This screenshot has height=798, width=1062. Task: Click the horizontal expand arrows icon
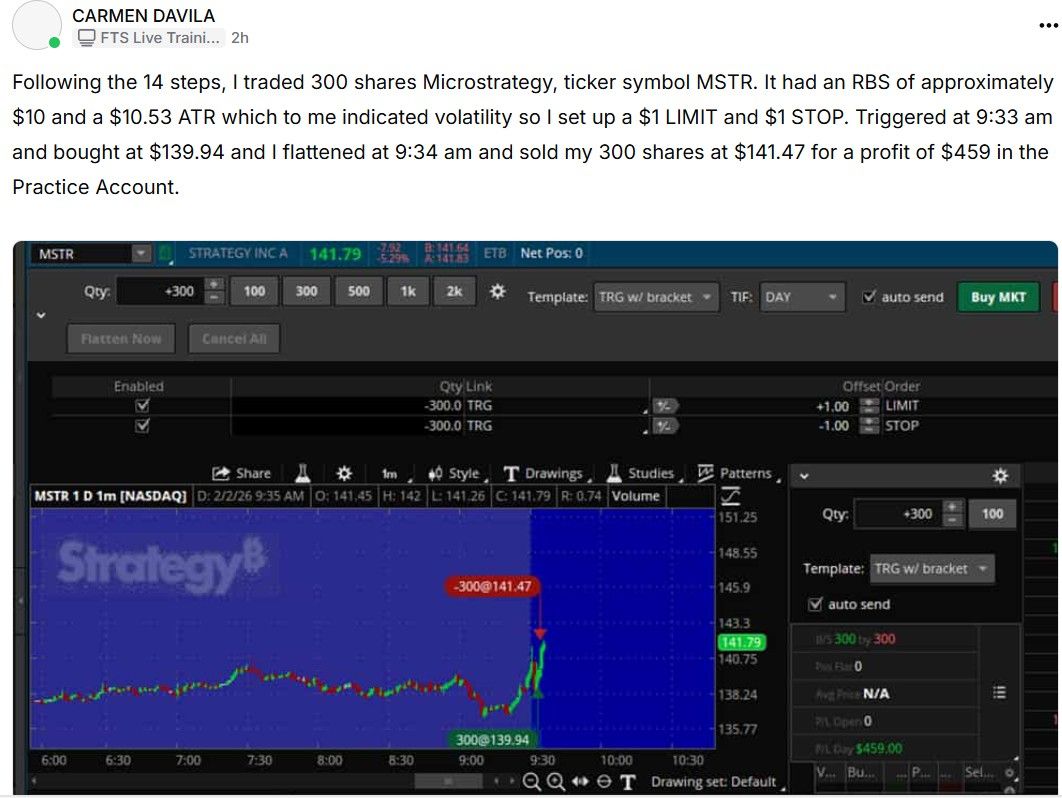coord(580,782)
